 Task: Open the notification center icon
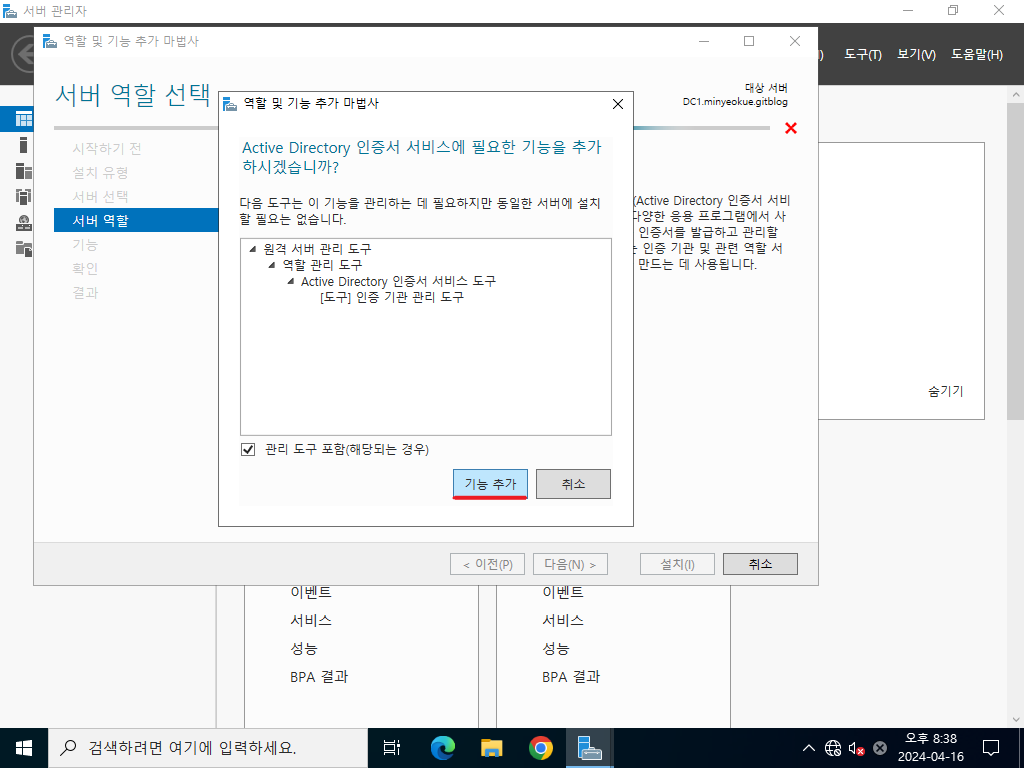tap(991, 748)
